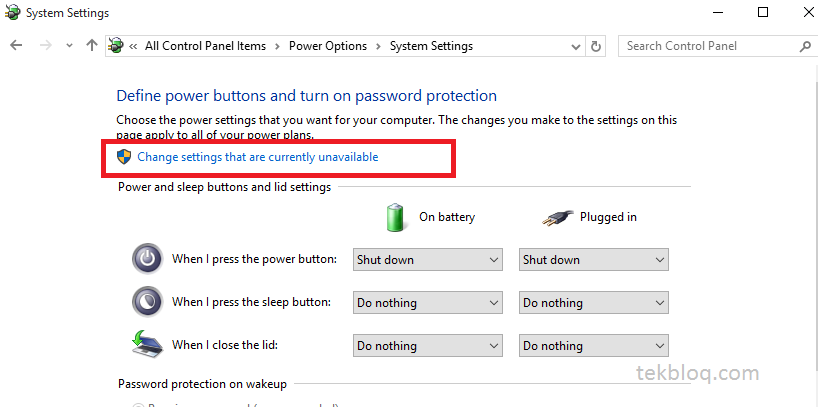The image size is (818, 407).
Task: Go to All Control Panel Items breadcrumb
Action: tap(206, 46)
